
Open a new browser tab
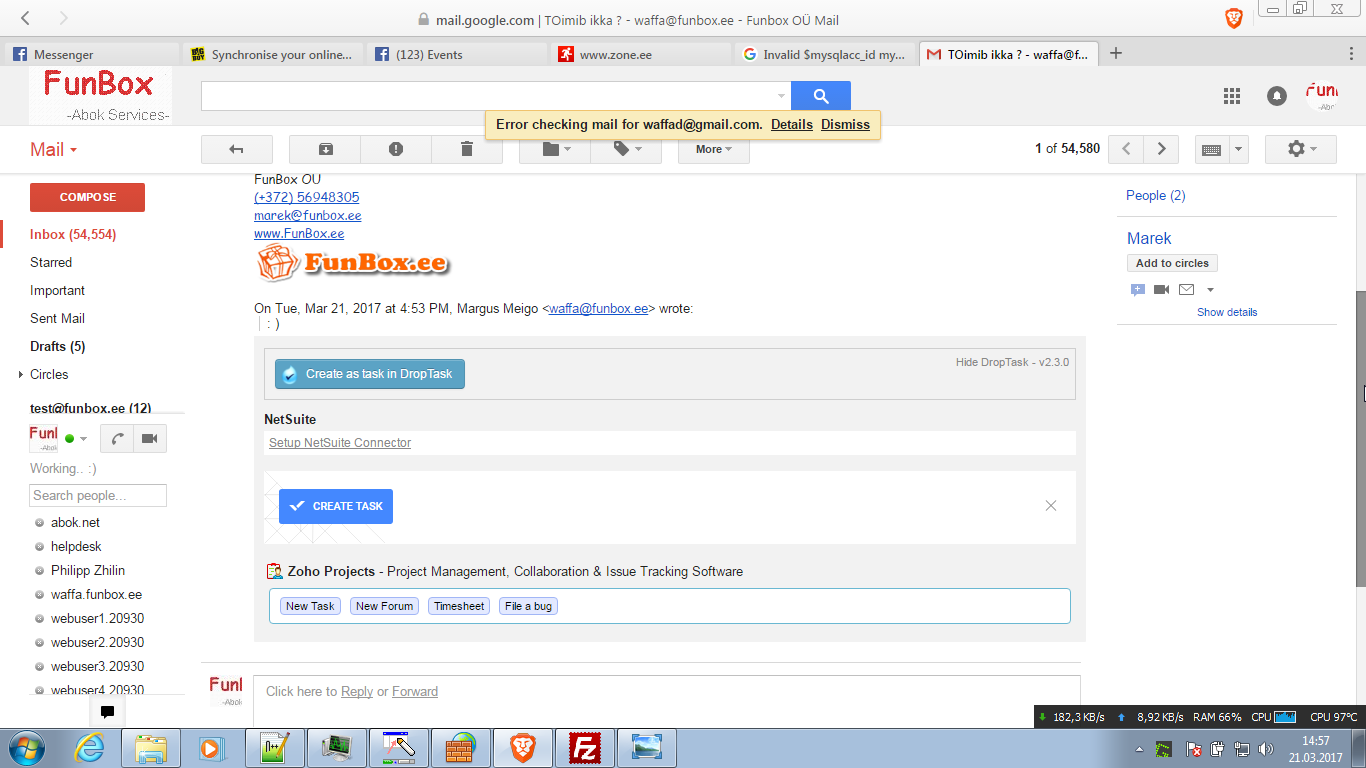pos(1116,53)
